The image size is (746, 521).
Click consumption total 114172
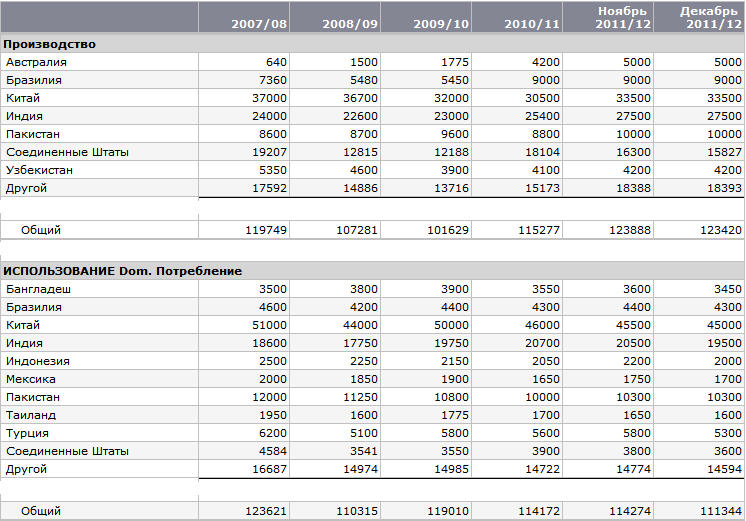click(539, 511)
